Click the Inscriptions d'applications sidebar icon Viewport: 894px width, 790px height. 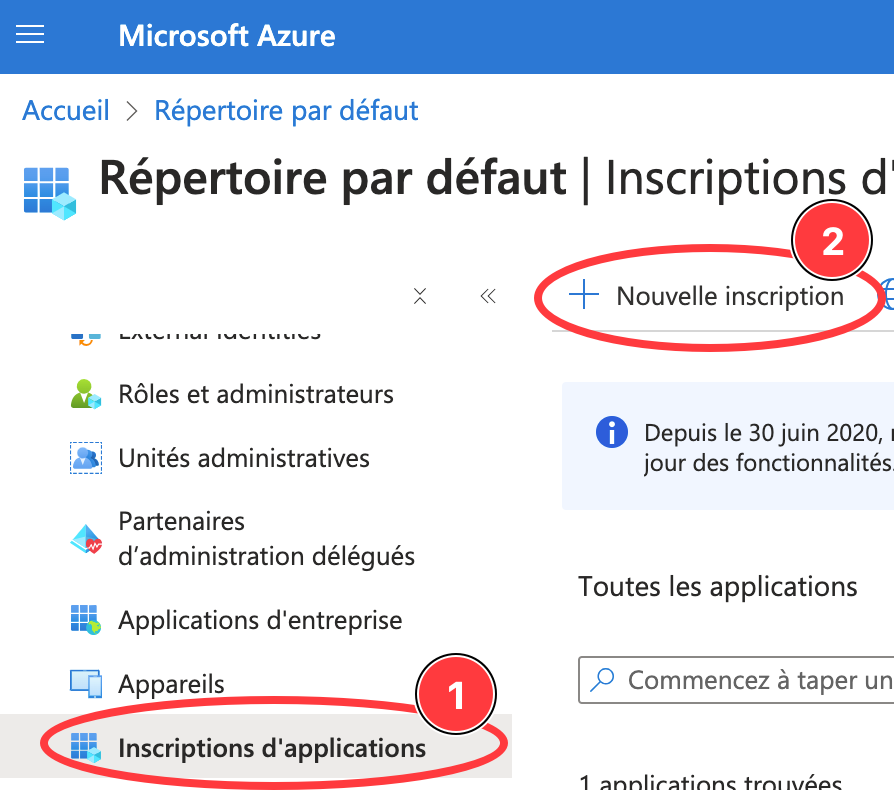pyautogui.click(x=86, y=747)
